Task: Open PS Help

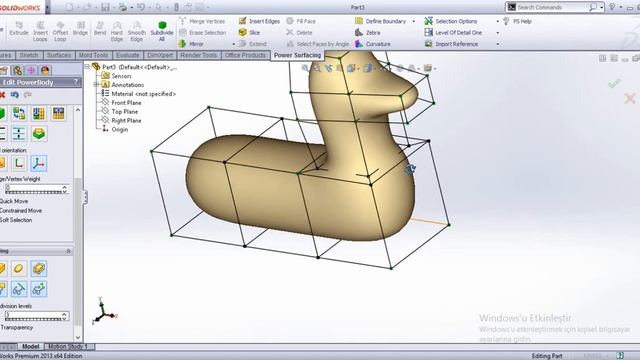Action: [x=517, y=21]
